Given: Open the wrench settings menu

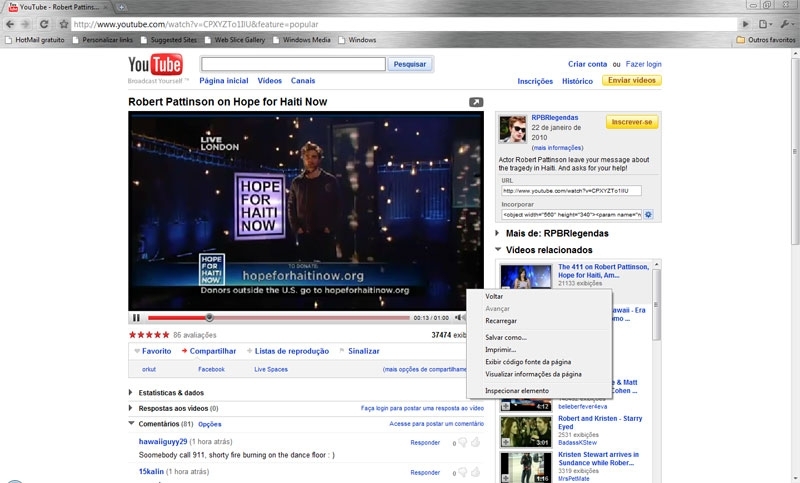Looking at the screenshot, I should point(787,24).
